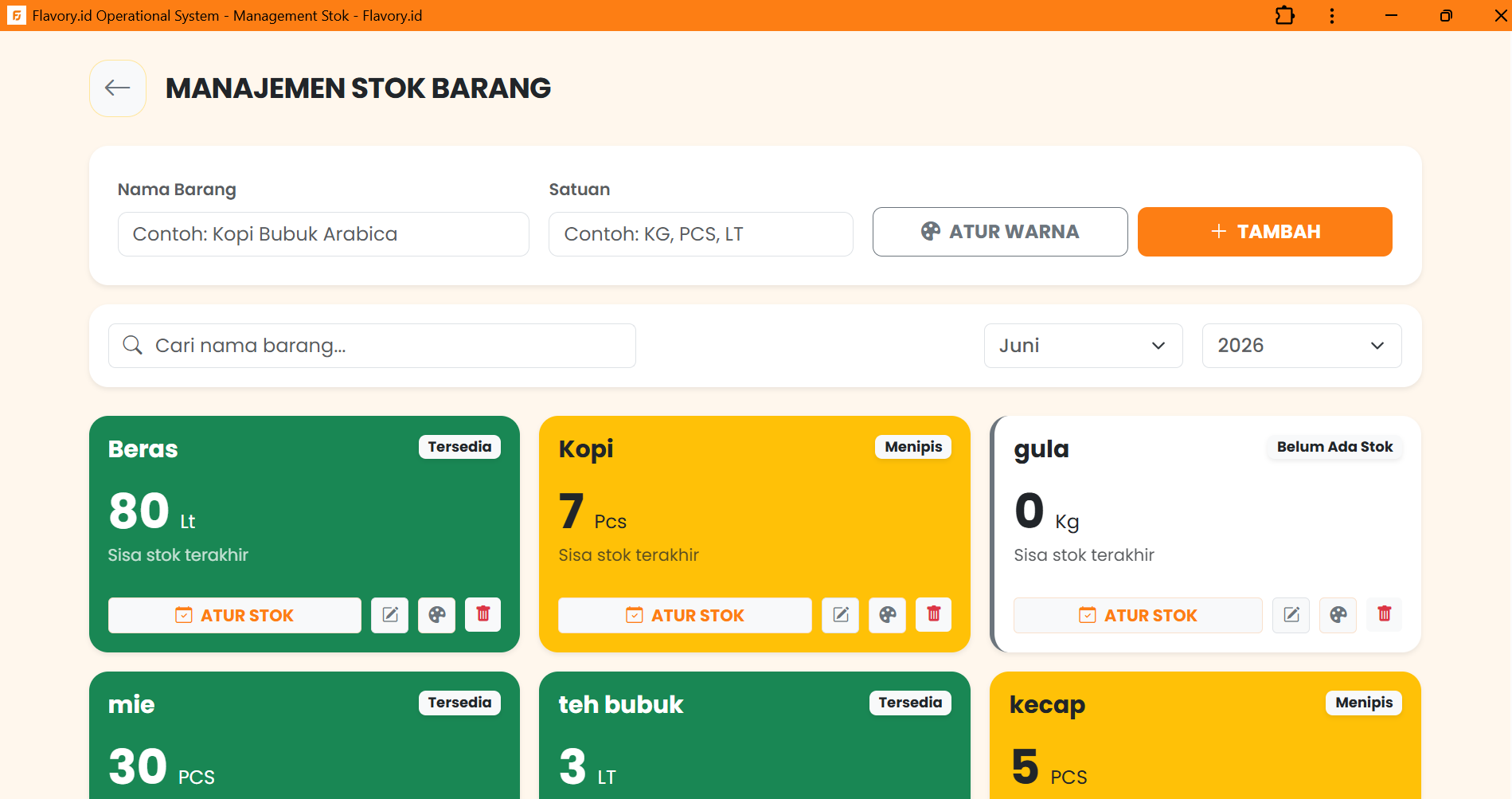This screenshot has height=799, width=1512.
Task: Go back using the arrow button
Action: (118, 88)
